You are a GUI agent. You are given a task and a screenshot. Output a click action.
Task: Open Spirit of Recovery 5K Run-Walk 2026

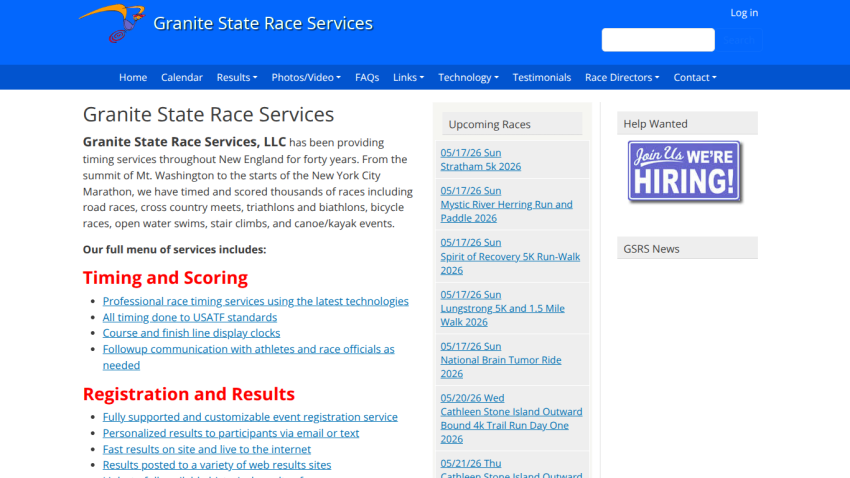point(510,263)
